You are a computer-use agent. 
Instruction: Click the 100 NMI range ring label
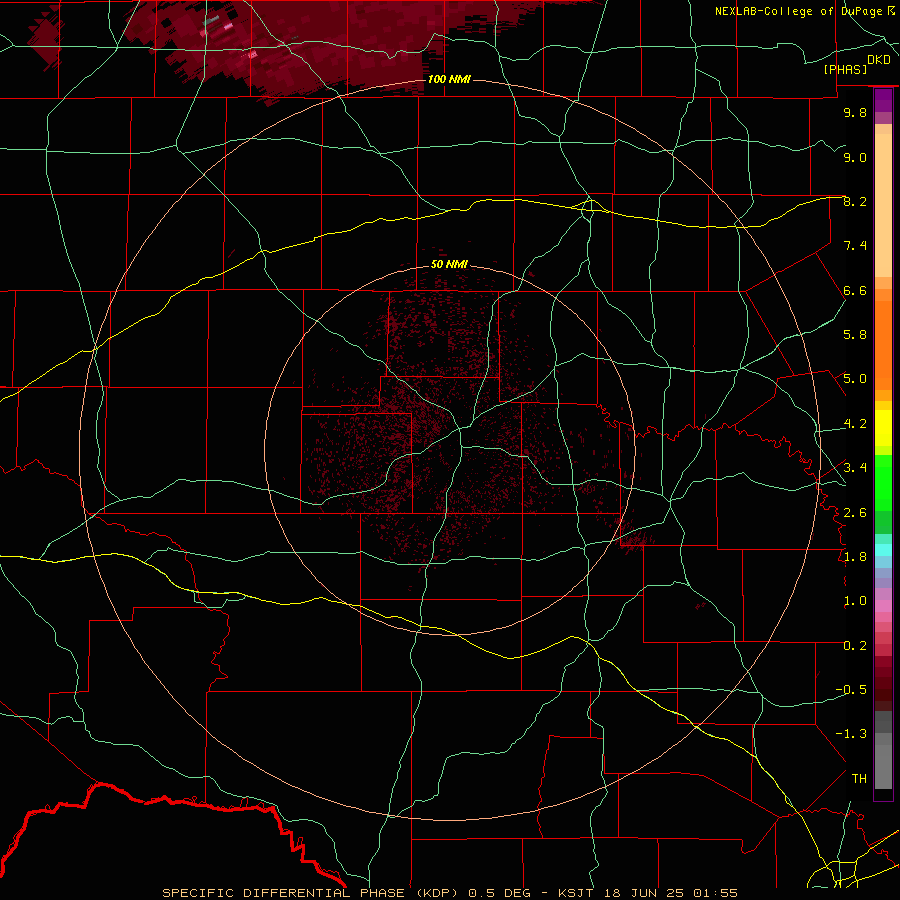coord(449,79)
